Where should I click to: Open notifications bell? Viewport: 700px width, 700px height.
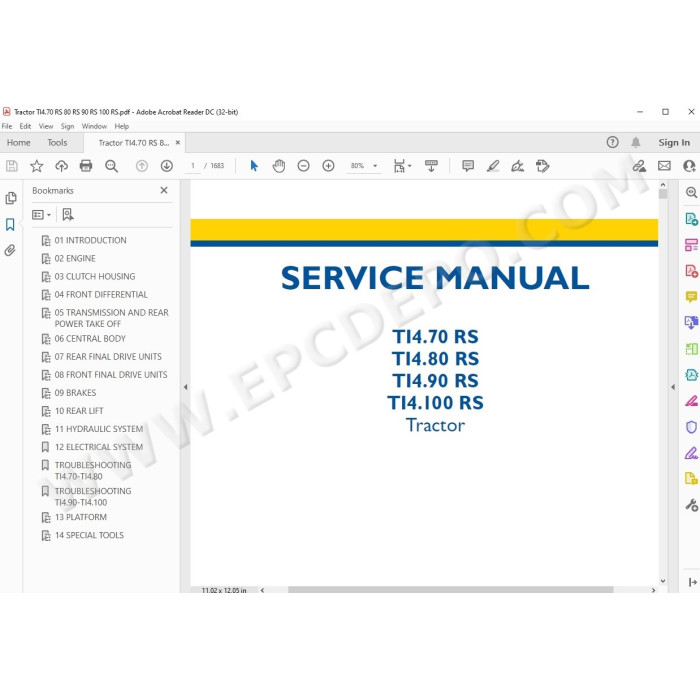coord(636,142)
